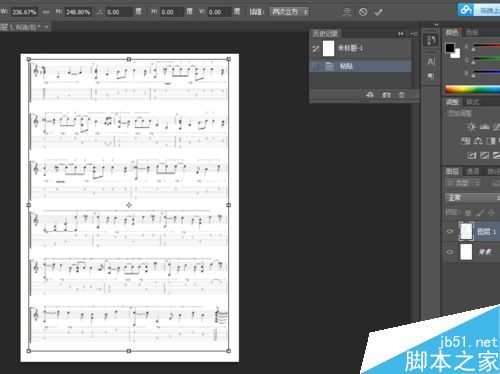Commit the transform with the checkmark icon

[378, 13]
